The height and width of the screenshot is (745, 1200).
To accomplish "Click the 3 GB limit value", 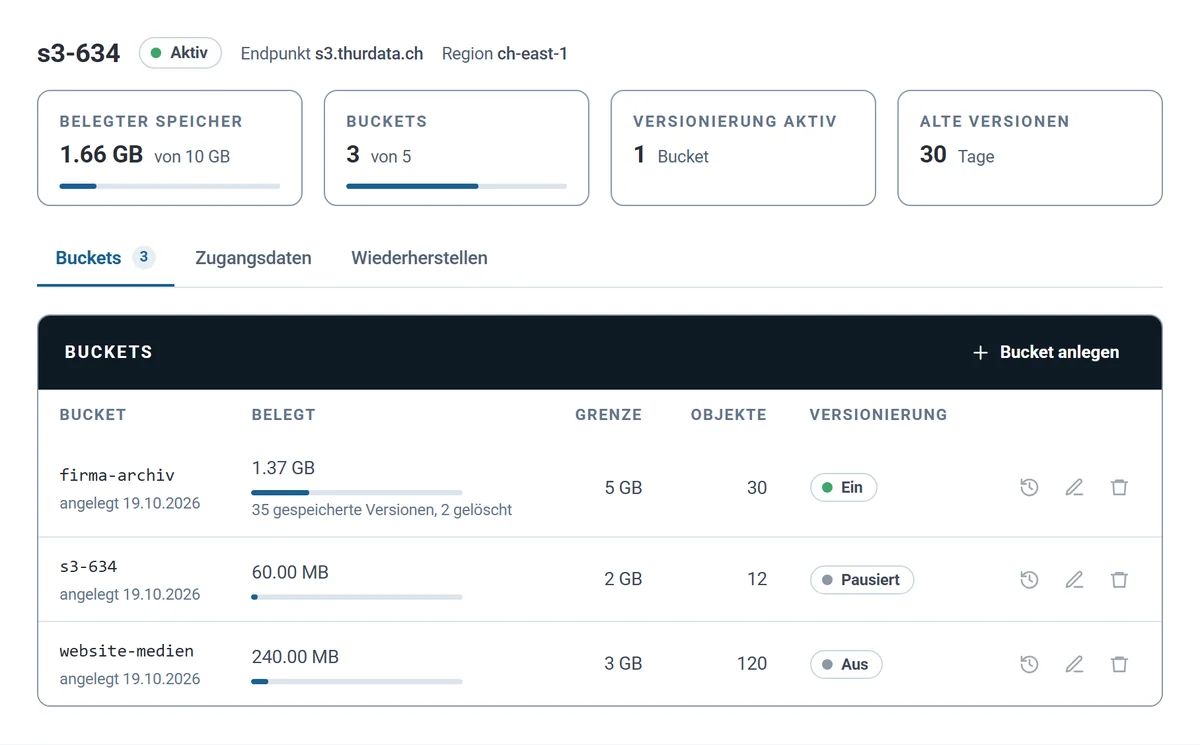I will (623, 664).
